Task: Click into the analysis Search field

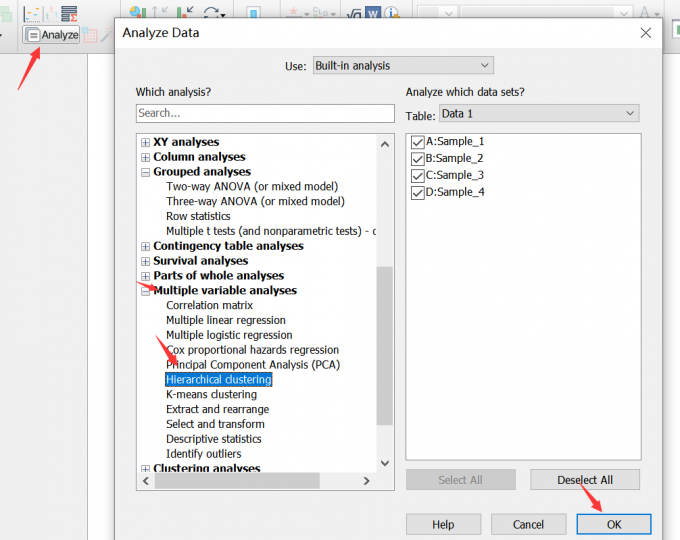Action: pos(264,114)
